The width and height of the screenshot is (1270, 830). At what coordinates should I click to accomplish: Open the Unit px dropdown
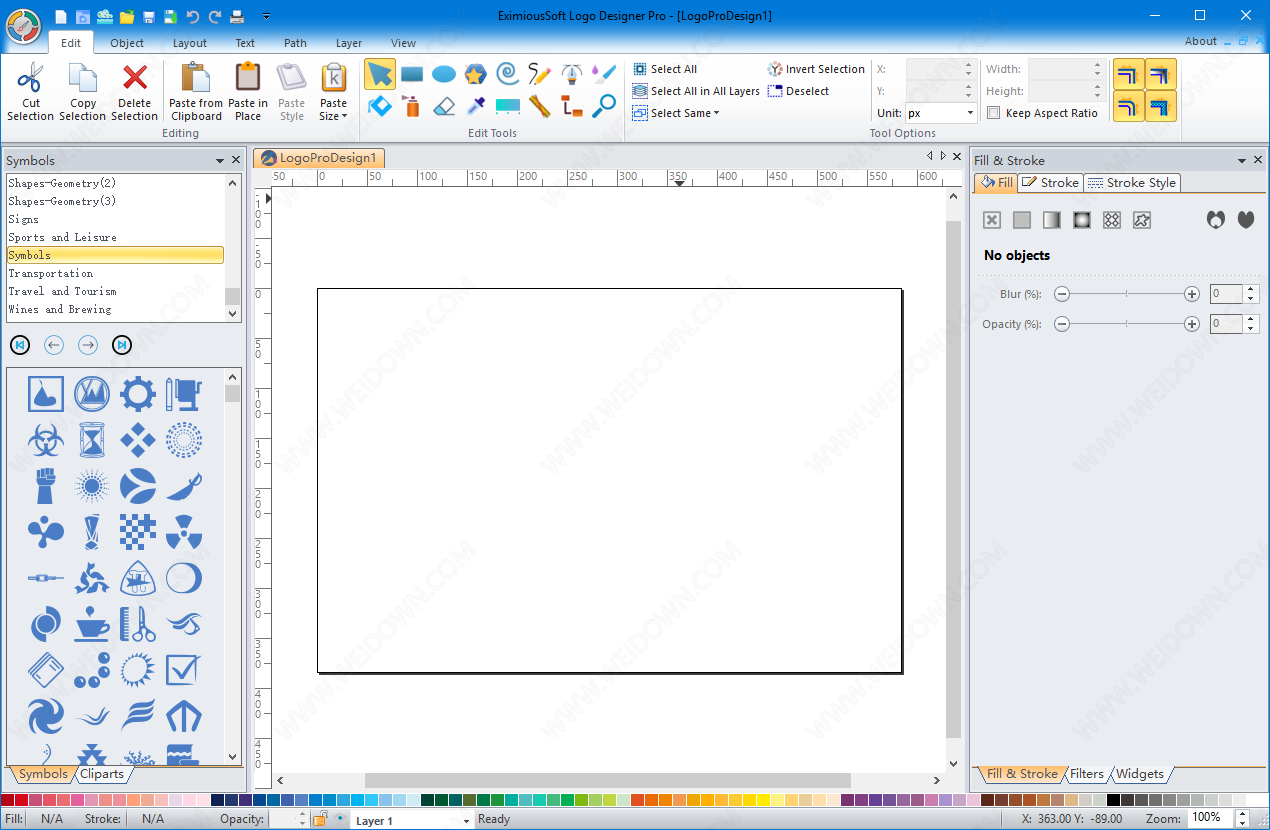click(970, 113)
